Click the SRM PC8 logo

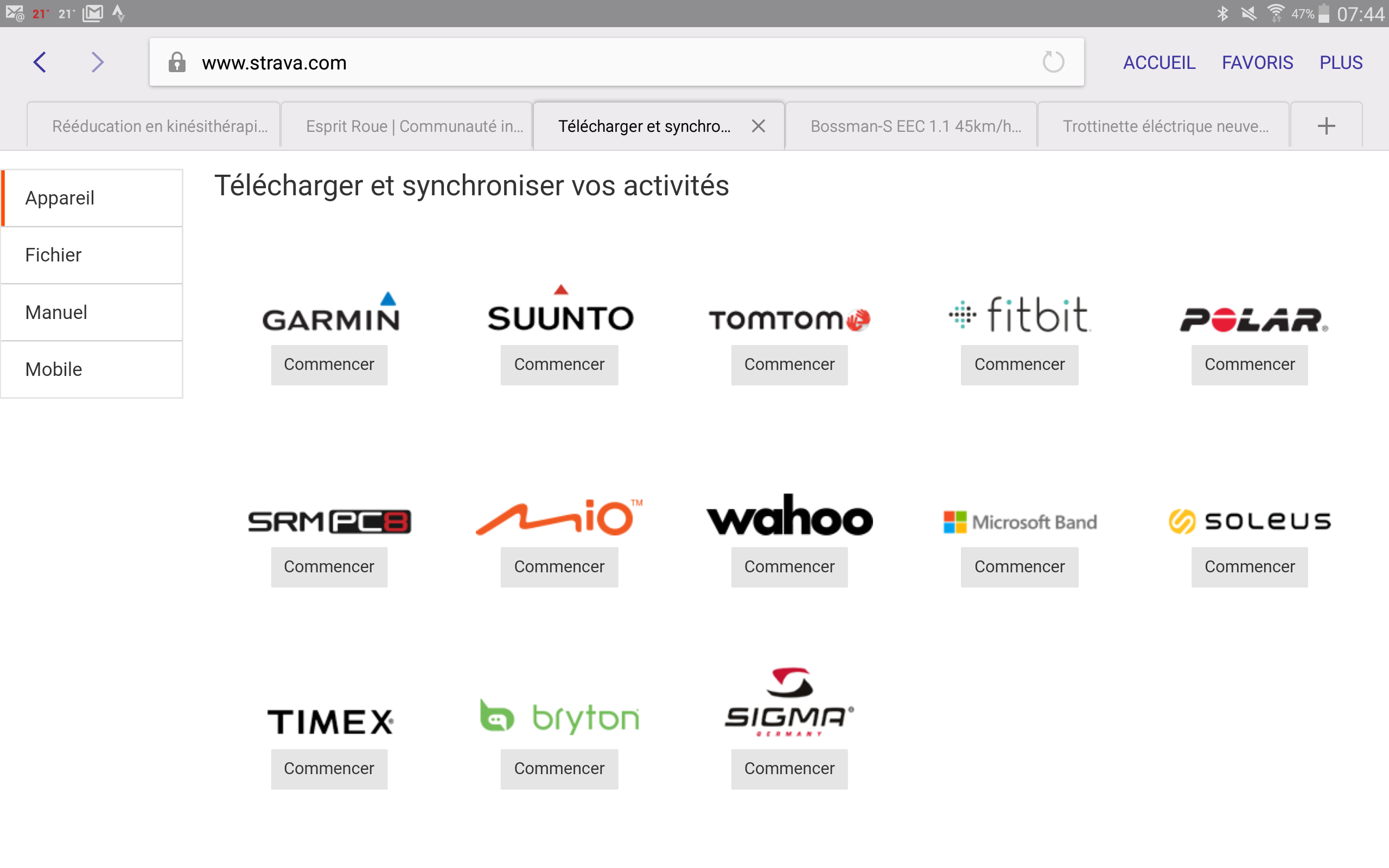pyautogui.click(x=329, y=521)
